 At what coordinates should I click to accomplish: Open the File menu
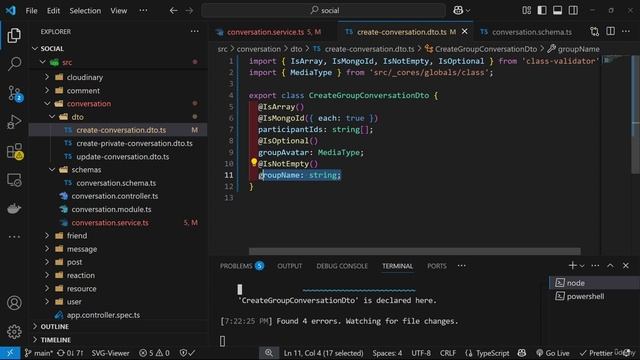pos(31,11)
